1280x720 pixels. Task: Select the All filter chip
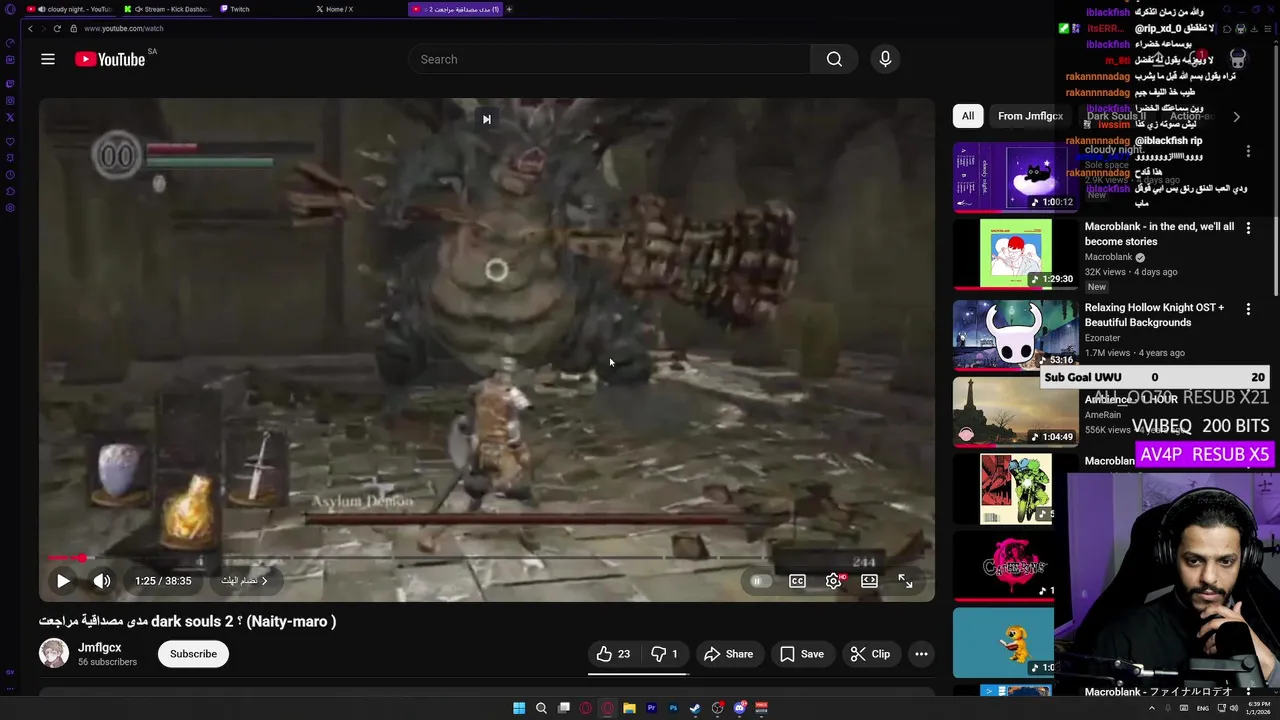point(968,116)
